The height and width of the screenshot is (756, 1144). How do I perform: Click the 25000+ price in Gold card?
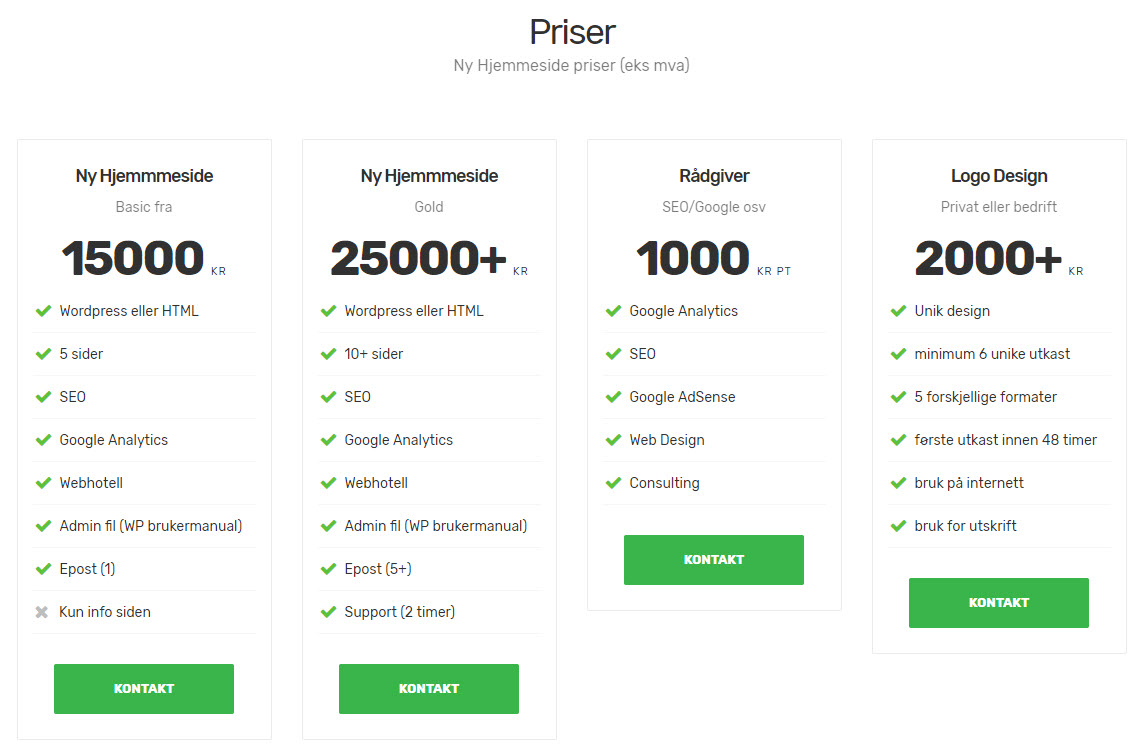click(x=418, y=258)
